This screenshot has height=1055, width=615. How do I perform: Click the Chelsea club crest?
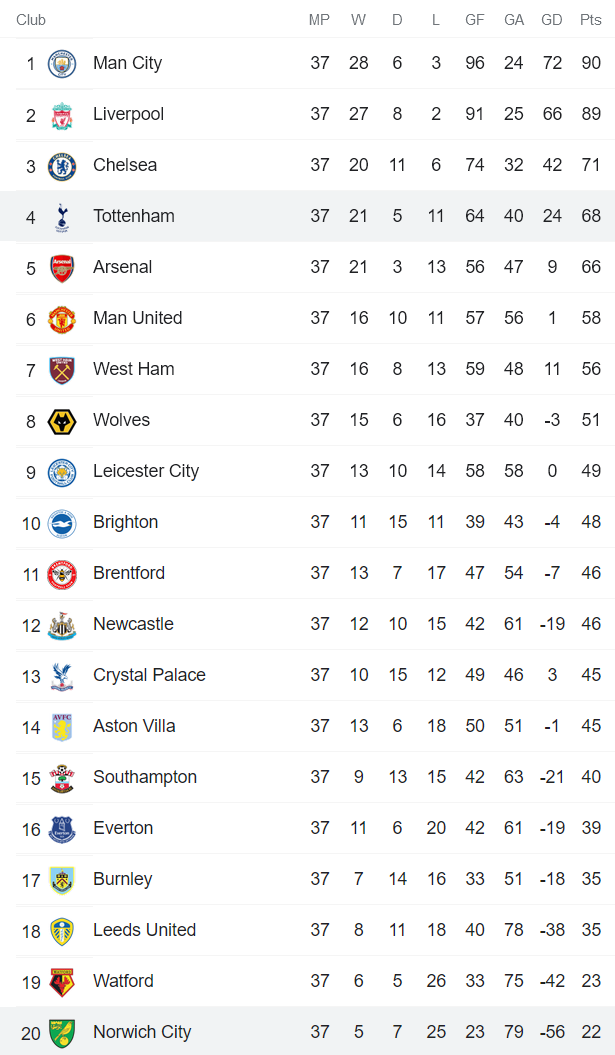tap(62, 166)
